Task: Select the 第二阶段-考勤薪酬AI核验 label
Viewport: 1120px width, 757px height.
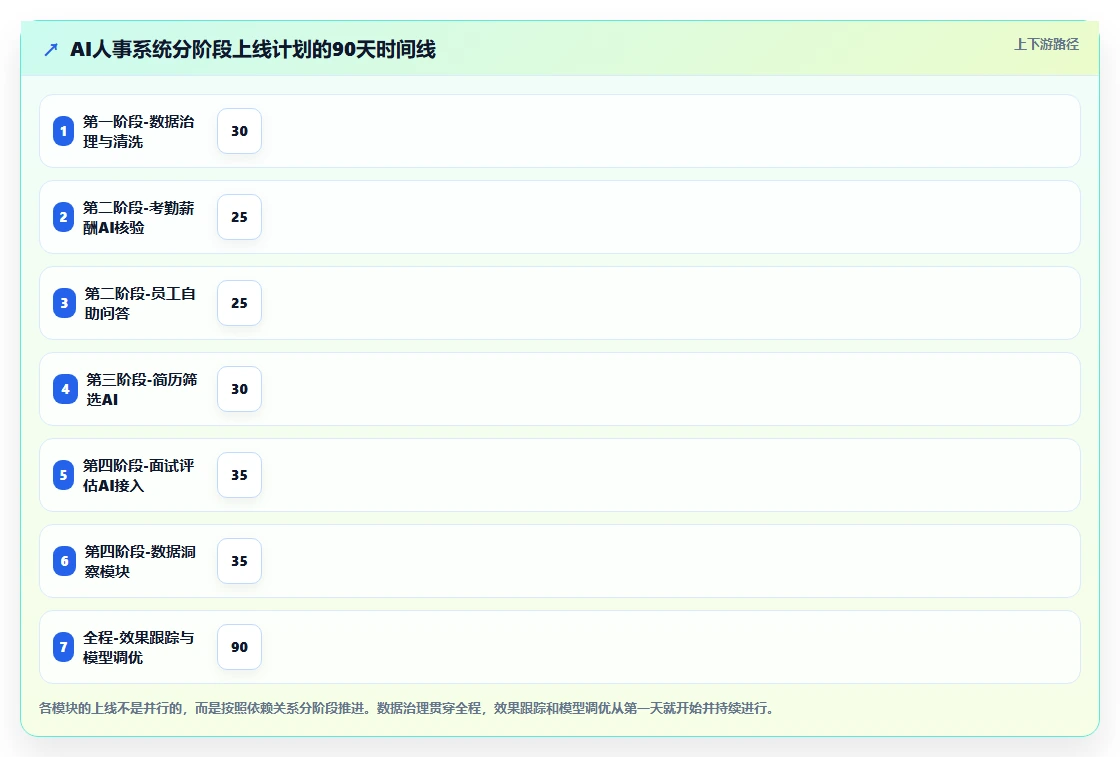Action: 139,217
